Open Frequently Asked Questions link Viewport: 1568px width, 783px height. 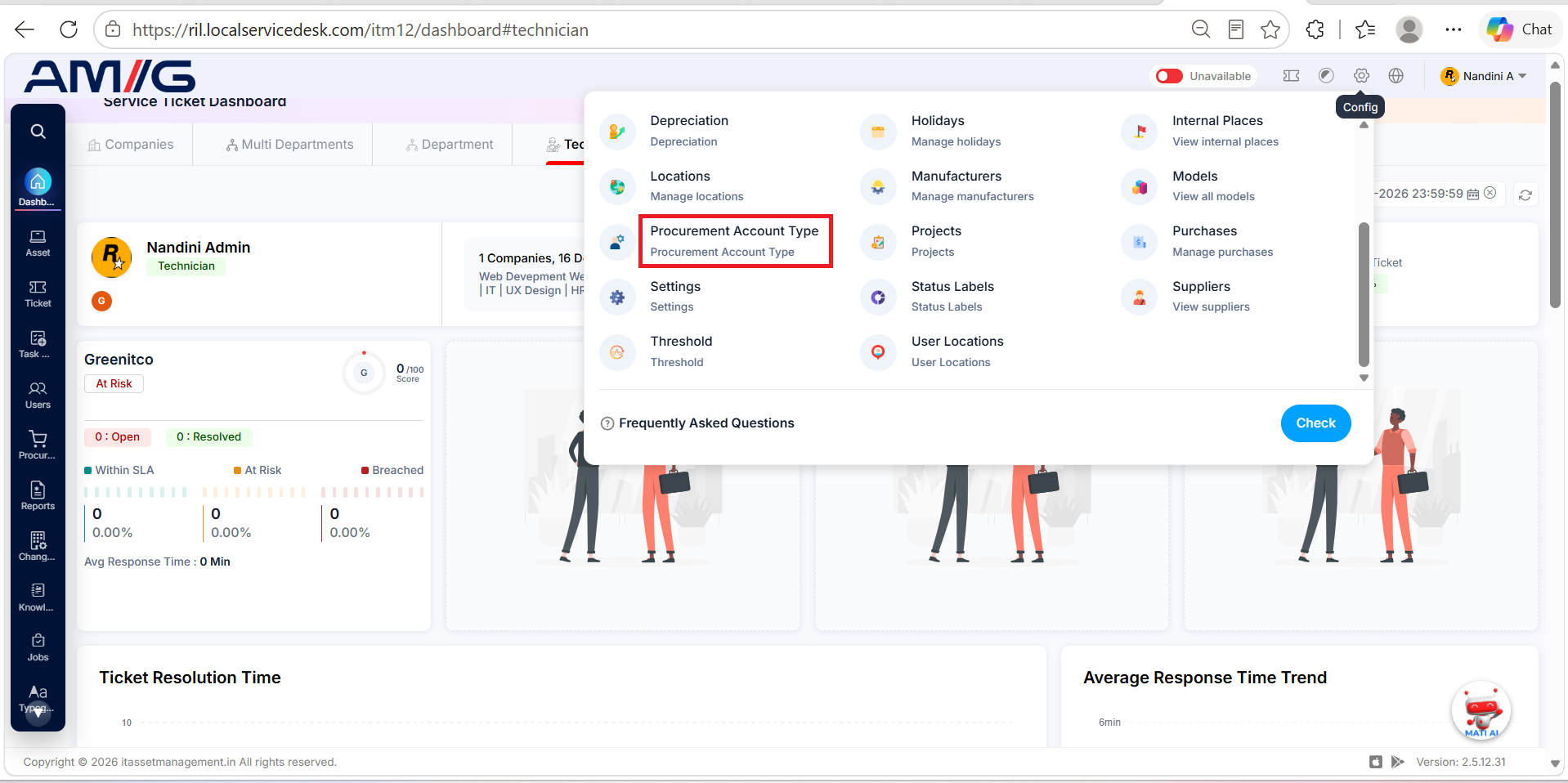pos(697,423)
